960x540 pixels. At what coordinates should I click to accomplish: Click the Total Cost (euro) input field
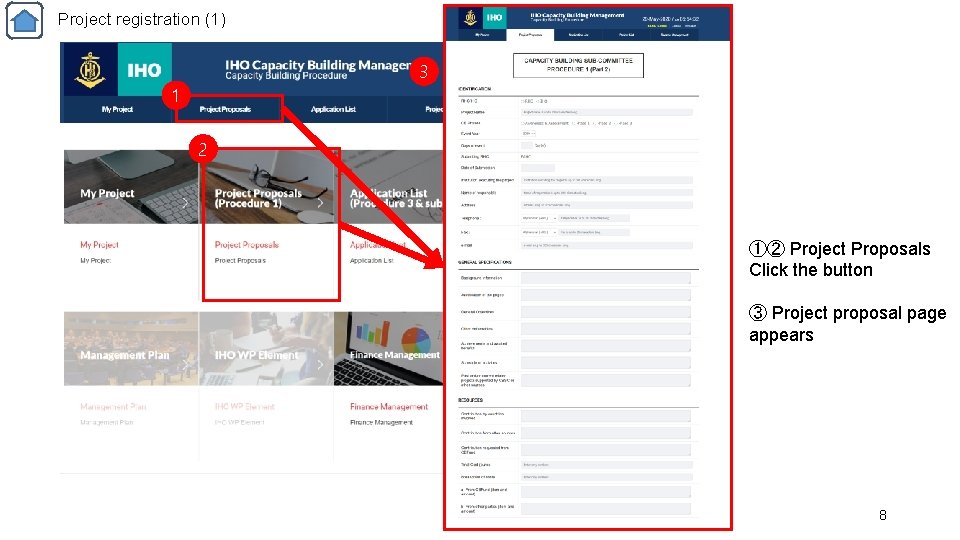[x=607, y=465]
